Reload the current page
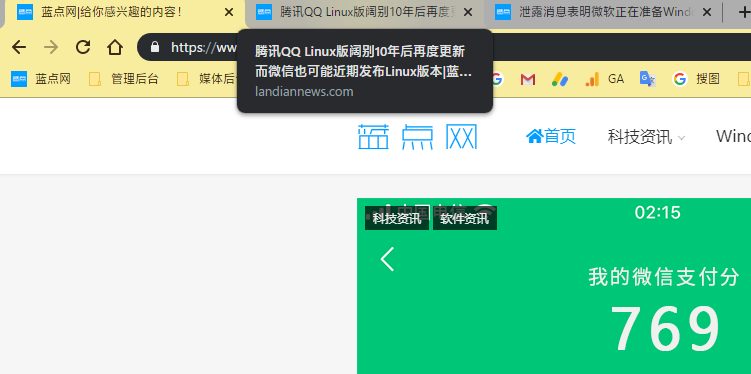This screenshot has height=374, width=751. 83,47
